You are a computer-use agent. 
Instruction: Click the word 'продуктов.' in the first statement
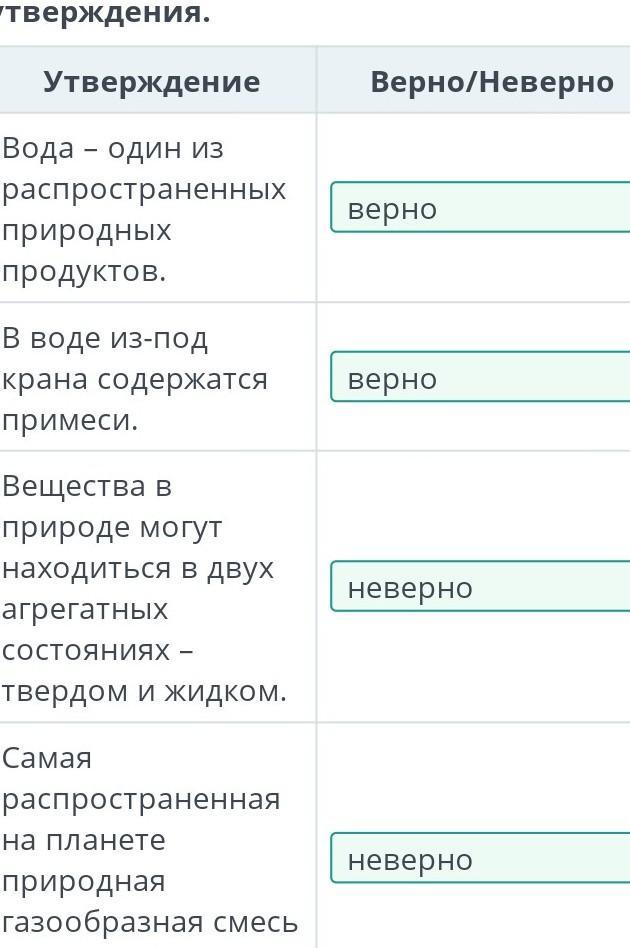point(83,272)
